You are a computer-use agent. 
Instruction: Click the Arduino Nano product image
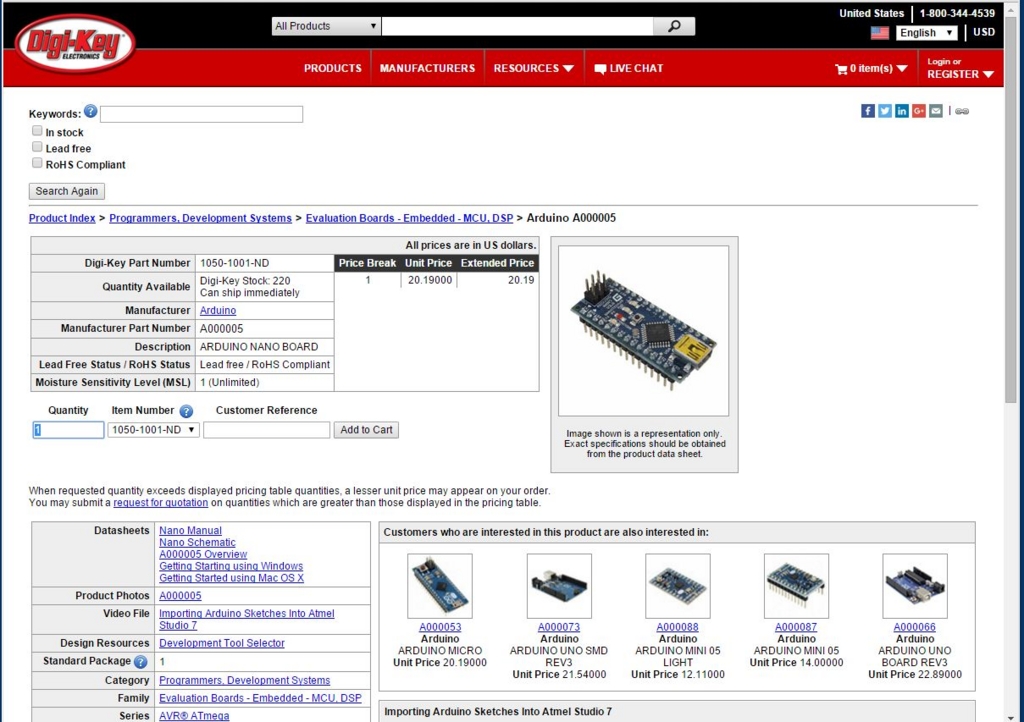click(643, 331)
